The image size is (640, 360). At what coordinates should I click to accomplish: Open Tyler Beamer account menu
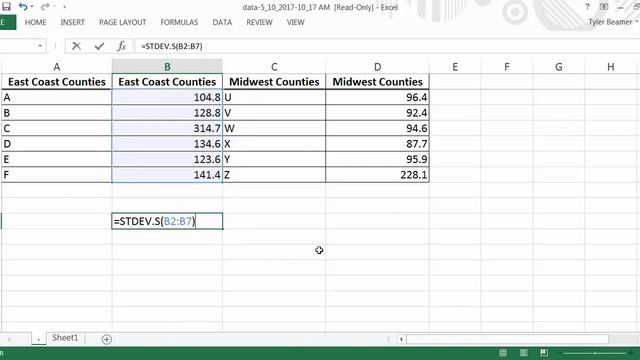pos(613,22)
